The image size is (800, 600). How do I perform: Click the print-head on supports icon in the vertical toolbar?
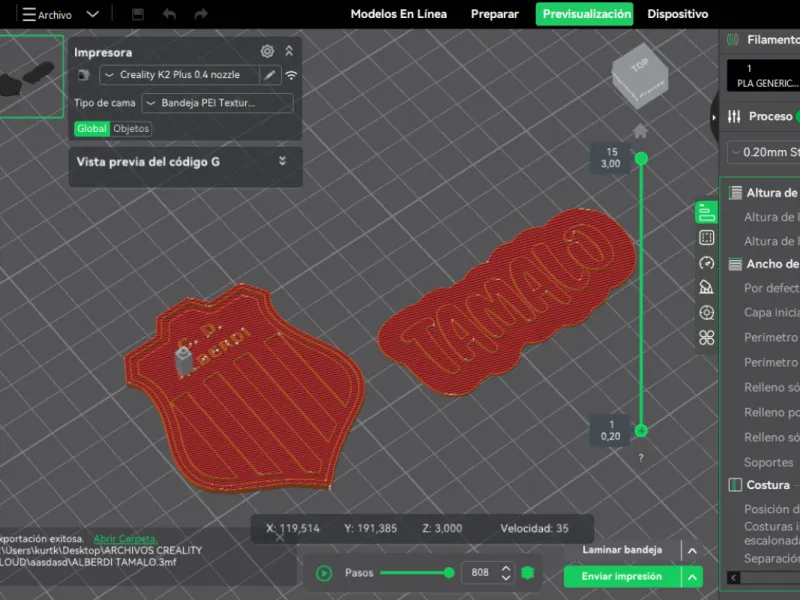coord(707,287)
